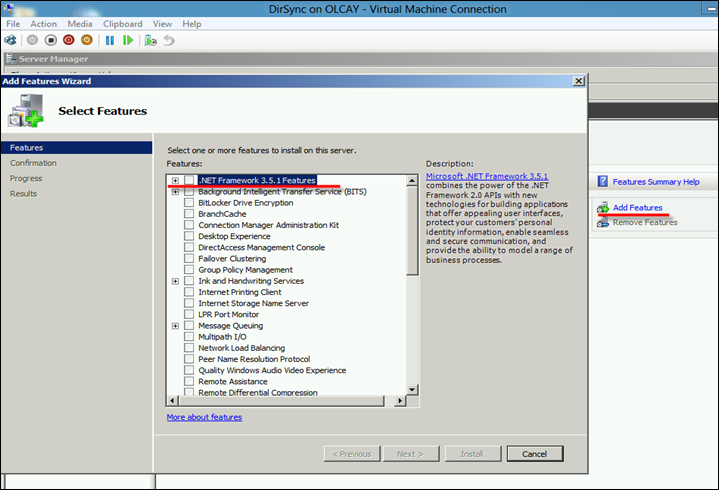Click the green Reset play icon
Viewport: 719px width, 490px height.
(128, 40)
